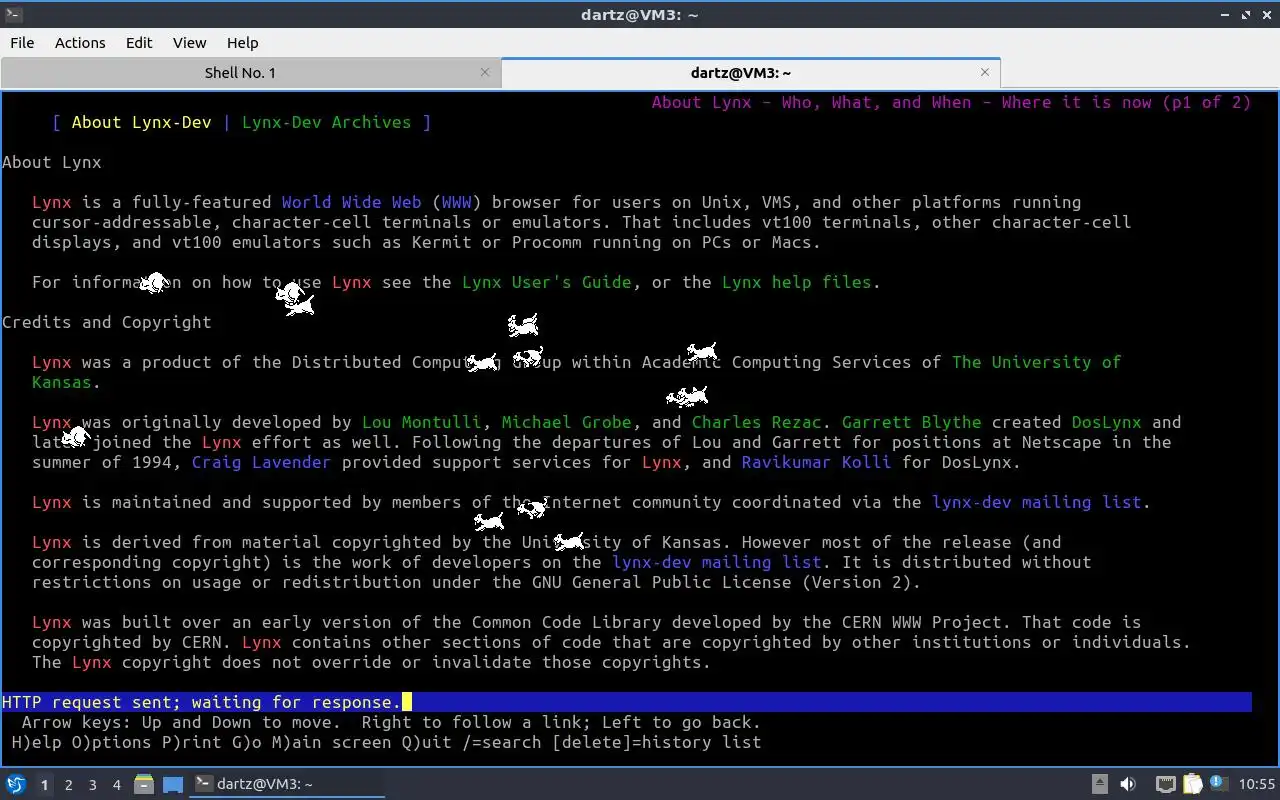1280x800 pixels.
Task: Switch to virtual desktop 4
Action: point(116,785)
